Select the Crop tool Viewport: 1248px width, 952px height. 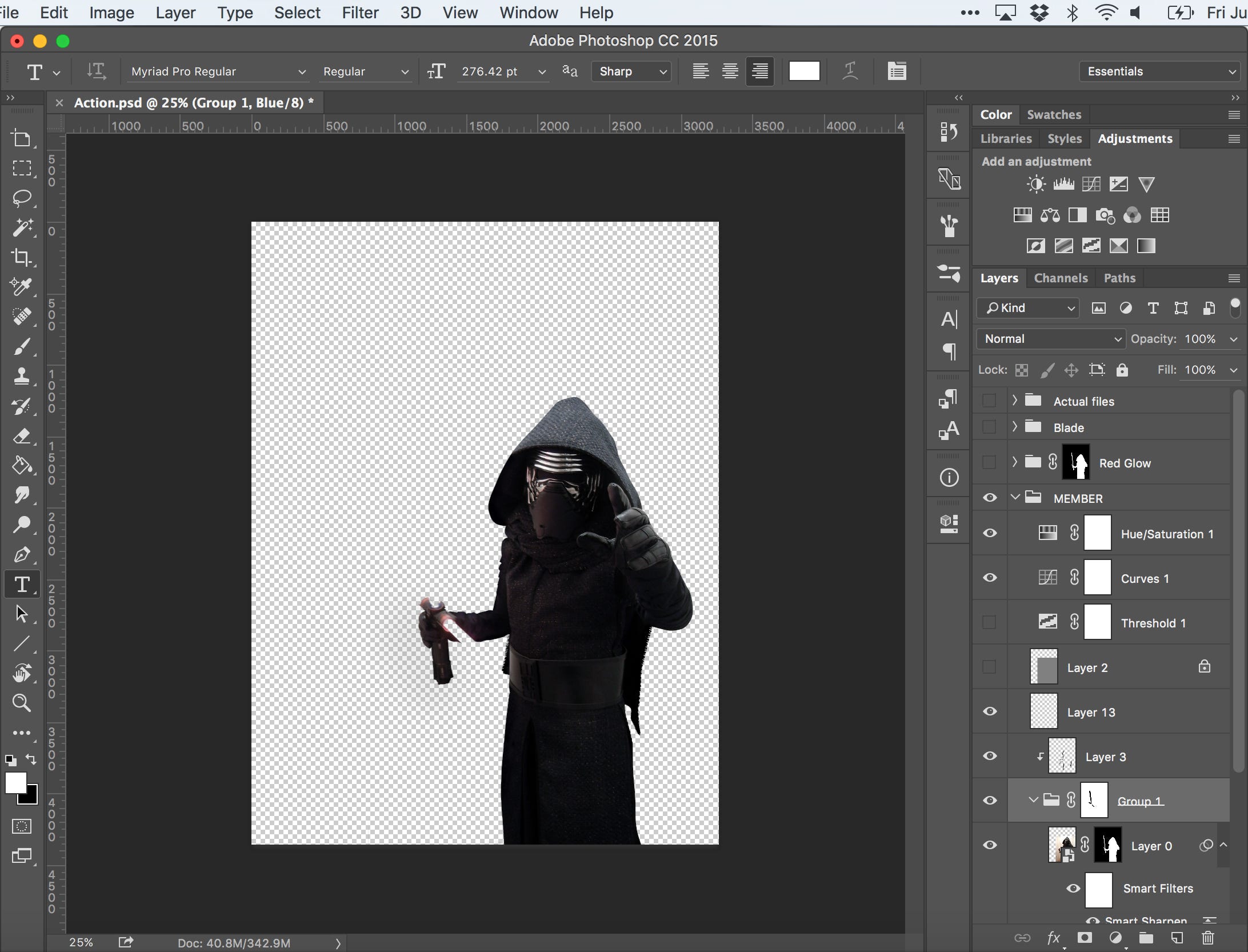pos(22,257)
